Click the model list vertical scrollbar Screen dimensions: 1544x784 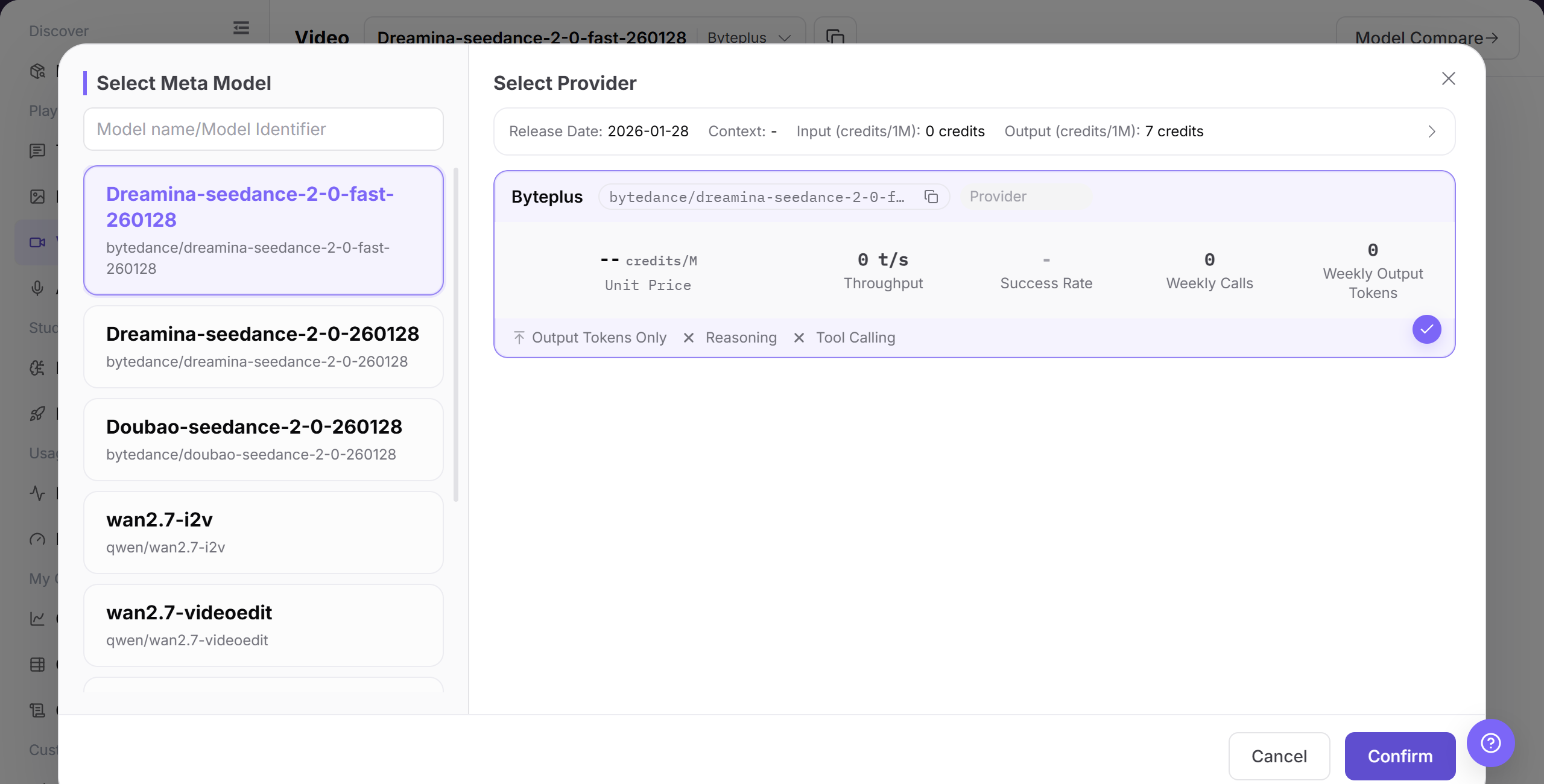[456, 335]
